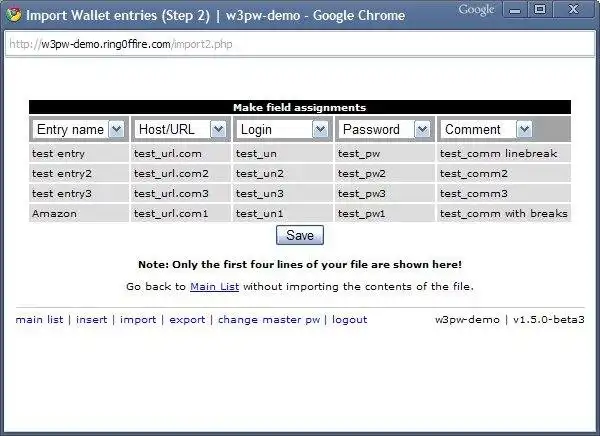Click the note about first four lines
600x436 pixels.
point(300,265)
